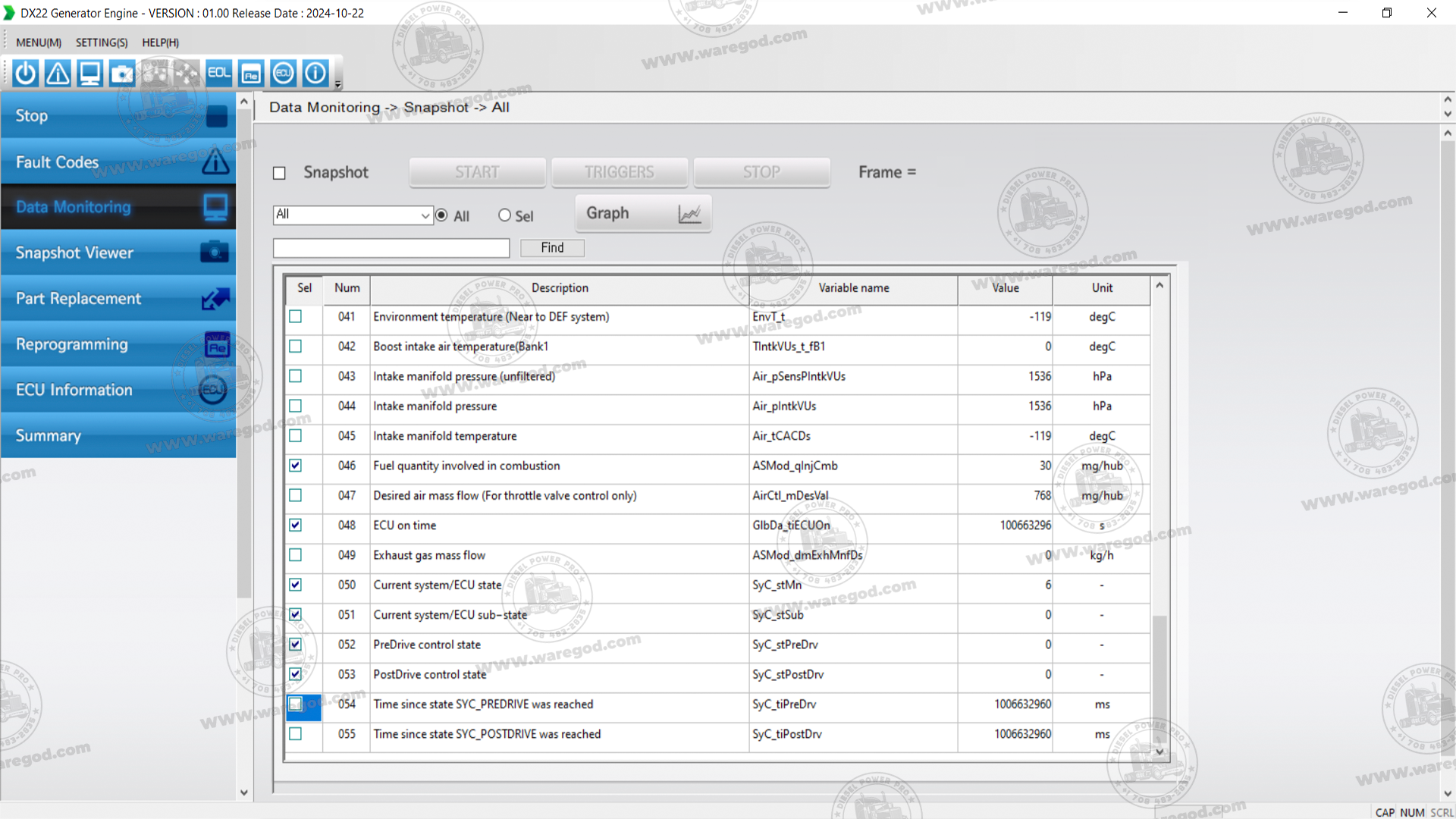Click the Re reprogramming toolbar icon

click(251, 74)
